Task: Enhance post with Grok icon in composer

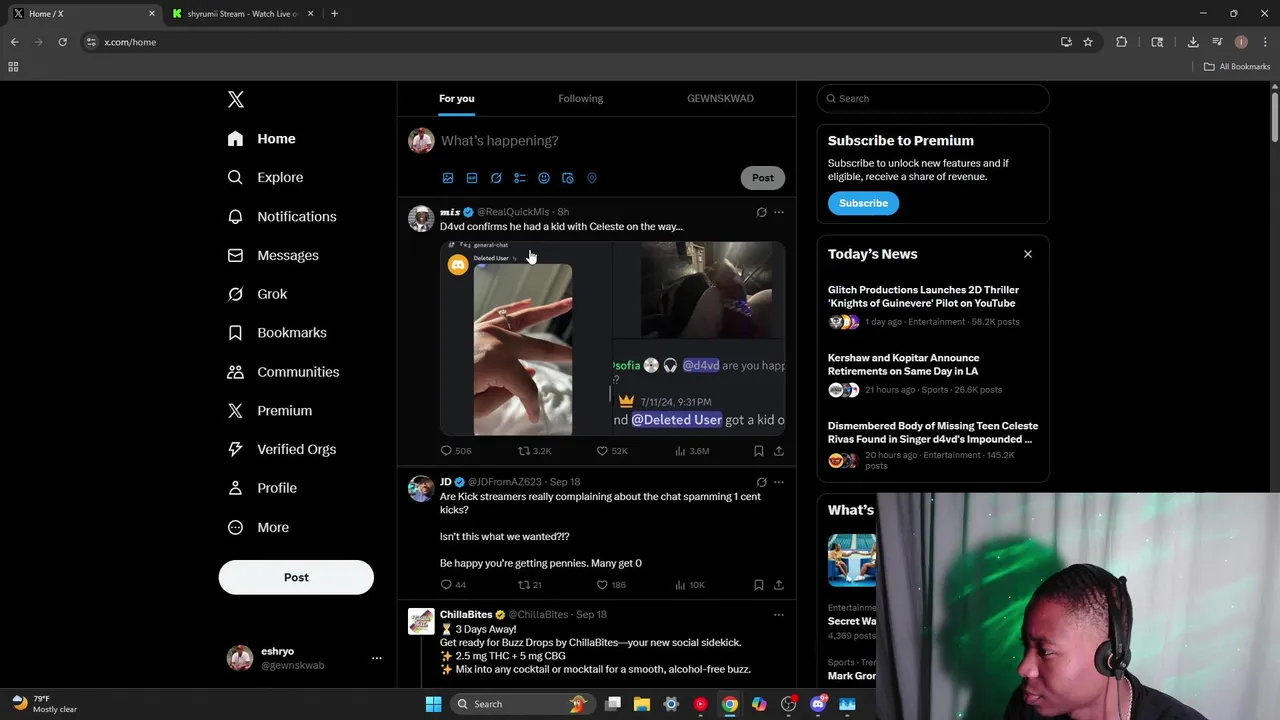Action: tap(496, 178)
